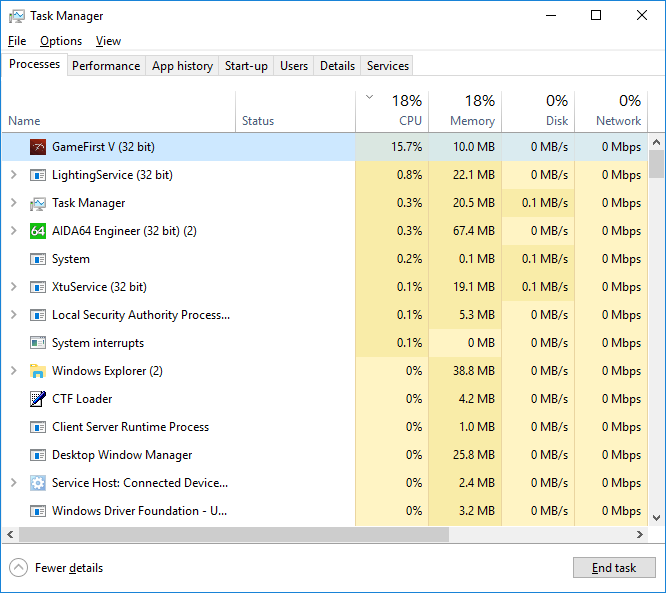Click the 67.4 MB memory value

(x=474, y=231)
